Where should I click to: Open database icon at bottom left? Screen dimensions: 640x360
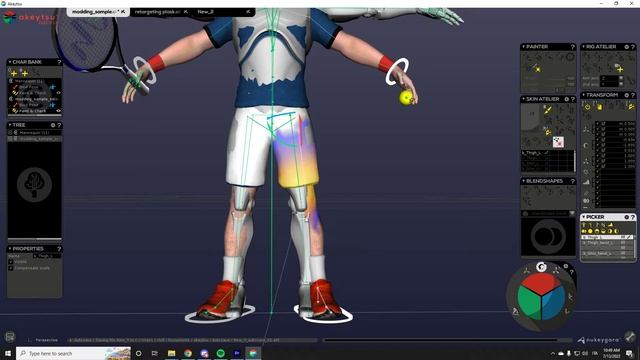pyautogui.click(x=10, y=337)
